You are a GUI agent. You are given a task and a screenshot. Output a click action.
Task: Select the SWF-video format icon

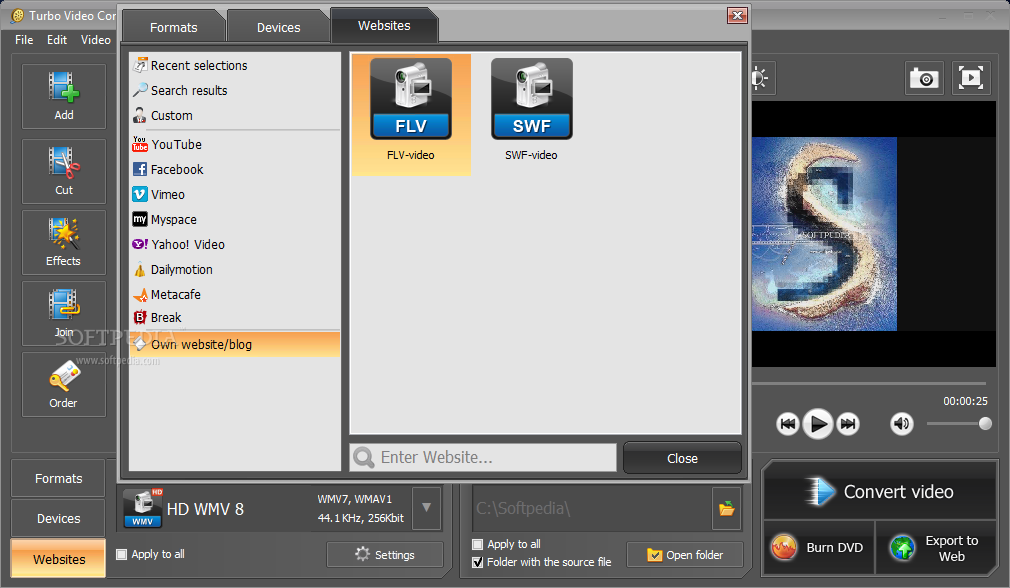(531, 111)
